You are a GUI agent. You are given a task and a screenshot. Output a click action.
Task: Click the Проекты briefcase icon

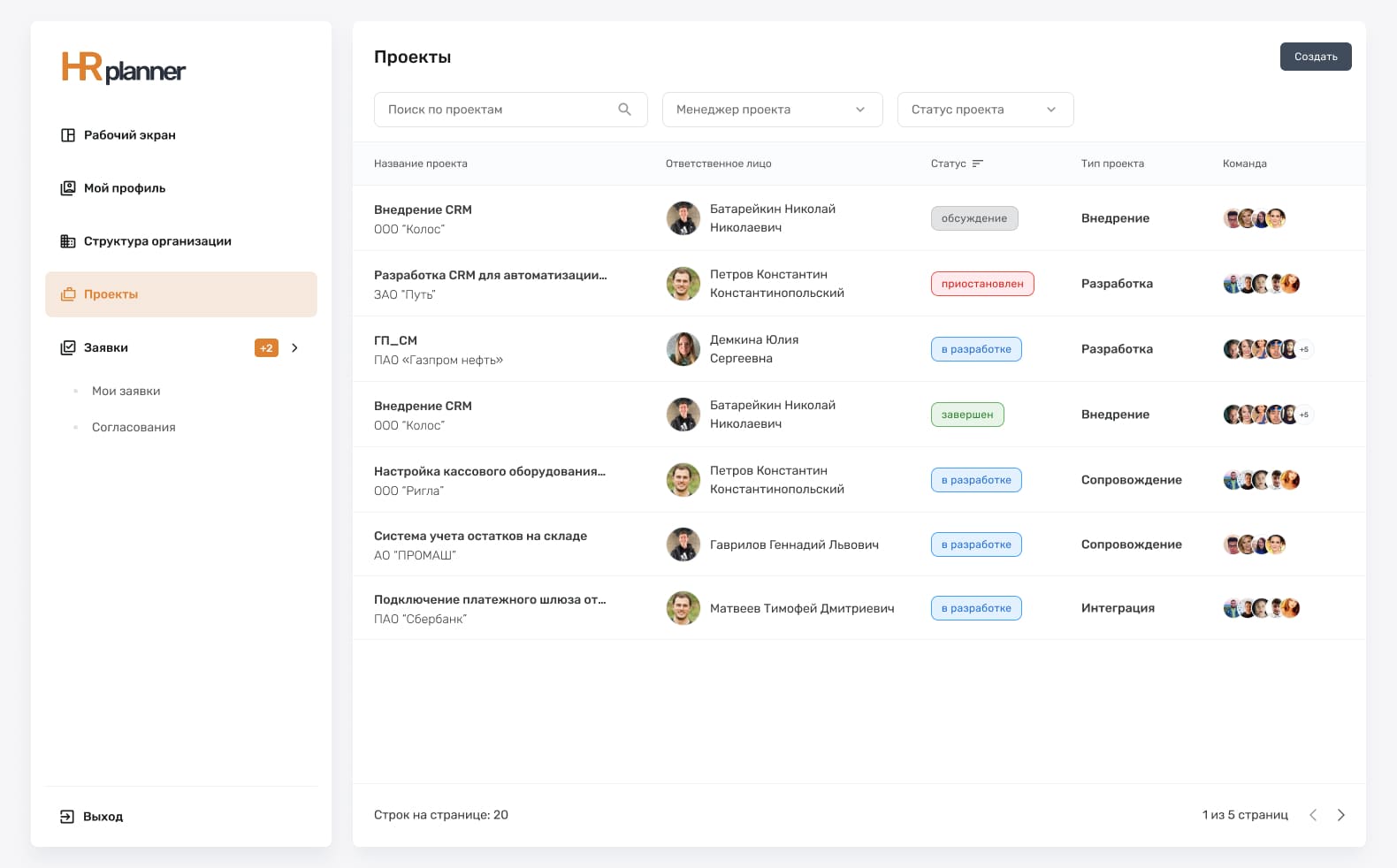[x=68, y=294]
